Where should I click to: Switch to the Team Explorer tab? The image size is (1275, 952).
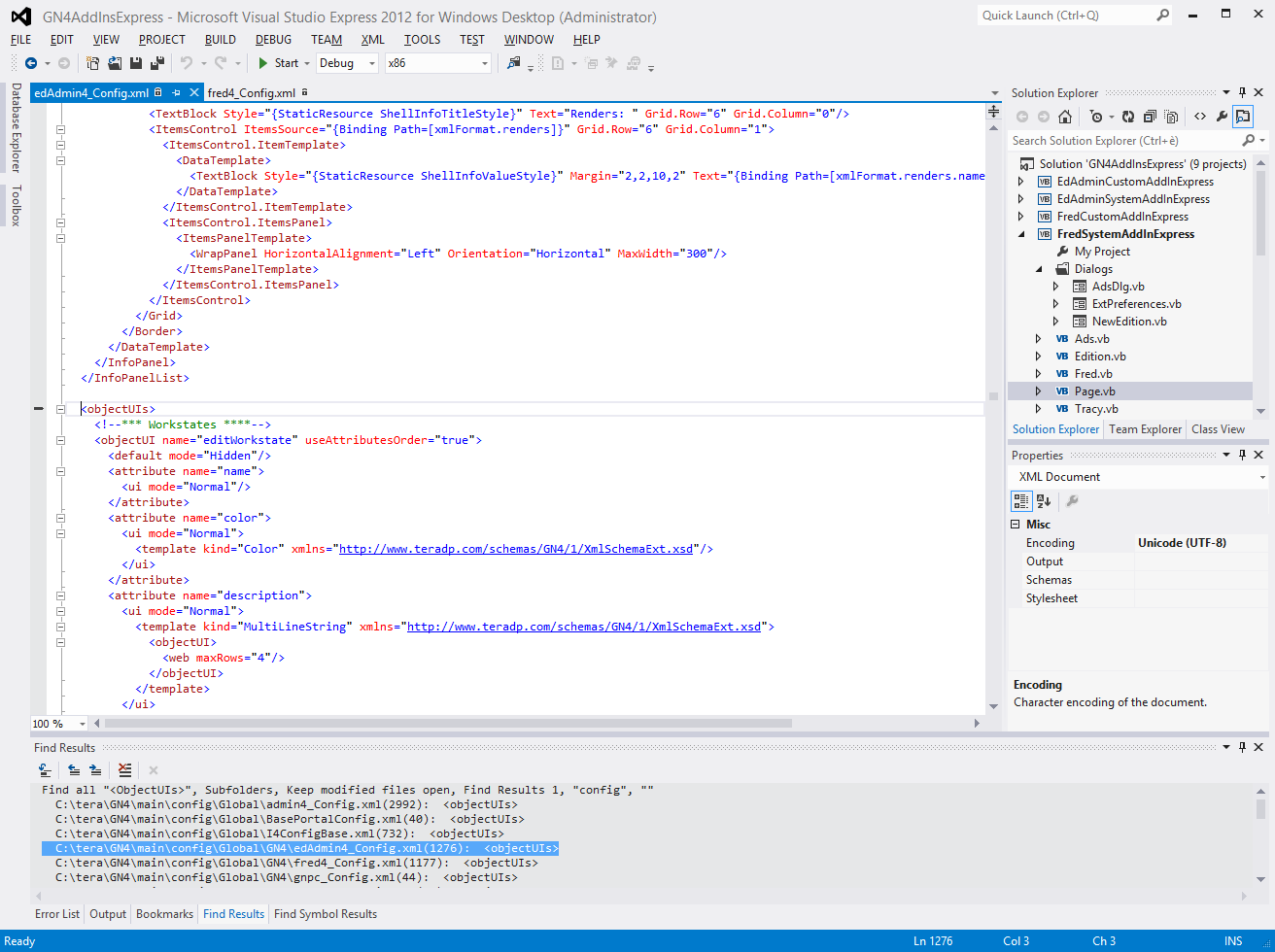coord(1146,429)
